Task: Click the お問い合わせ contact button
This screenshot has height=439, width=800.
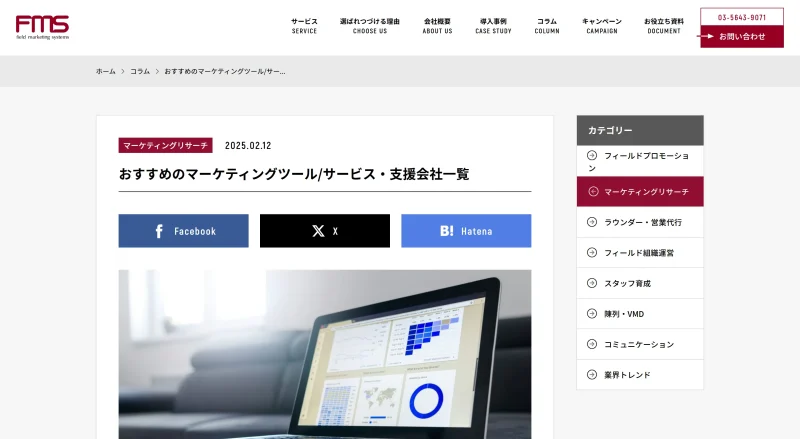Action: point(742,37)
